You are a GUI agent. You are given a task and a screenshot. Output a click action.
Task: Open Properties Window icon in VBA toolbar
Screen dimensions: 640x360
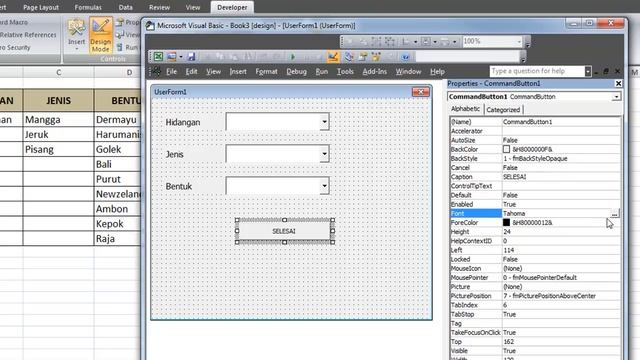[x=362, y=57]
